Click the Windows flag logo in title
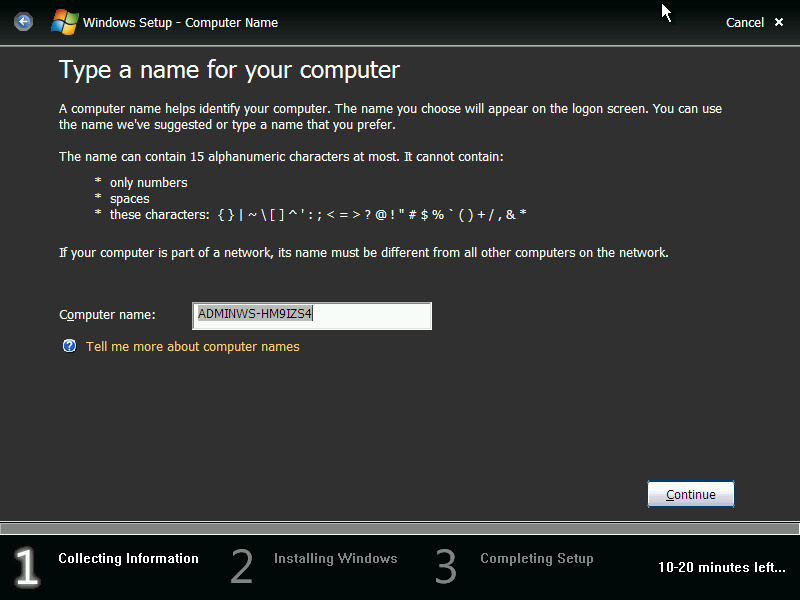This screenshot has height=600, width=800. 65,22
